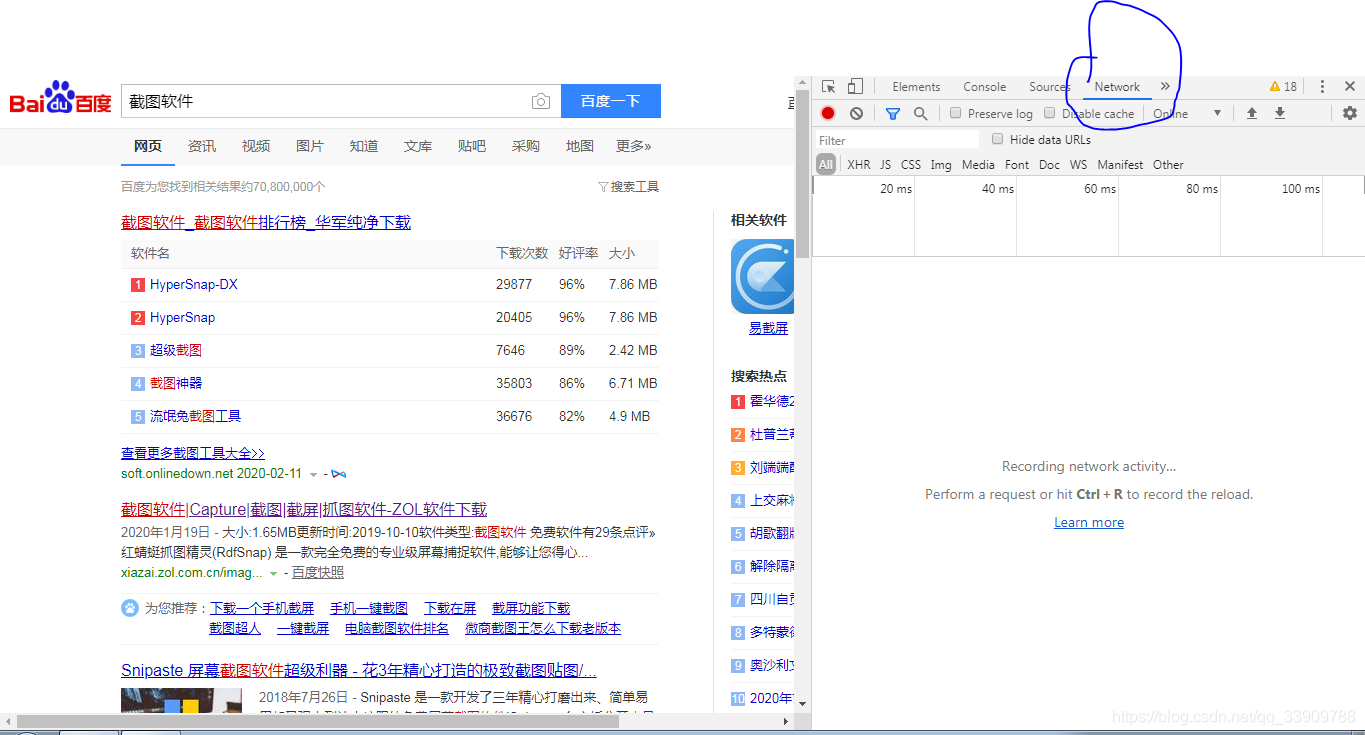Filter requests by WS
Image resolution: width=1365 pixels, height=735 pixels.
(1078, 165)
